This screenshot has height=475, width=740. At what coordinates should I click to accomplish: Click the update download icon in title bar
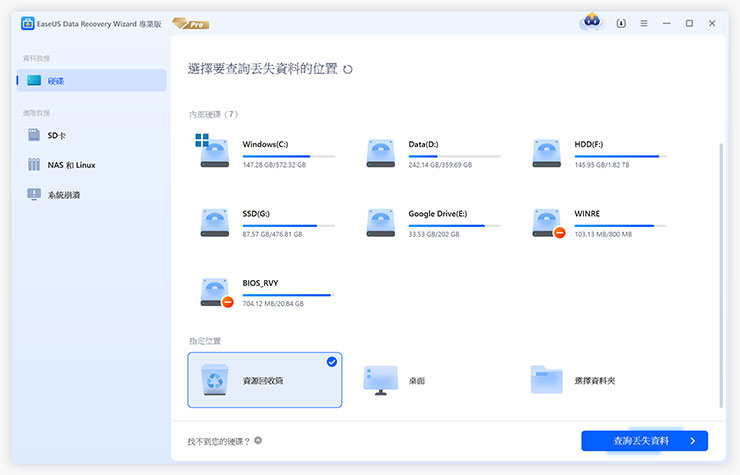pyautogui.click(x=621, y=23)
